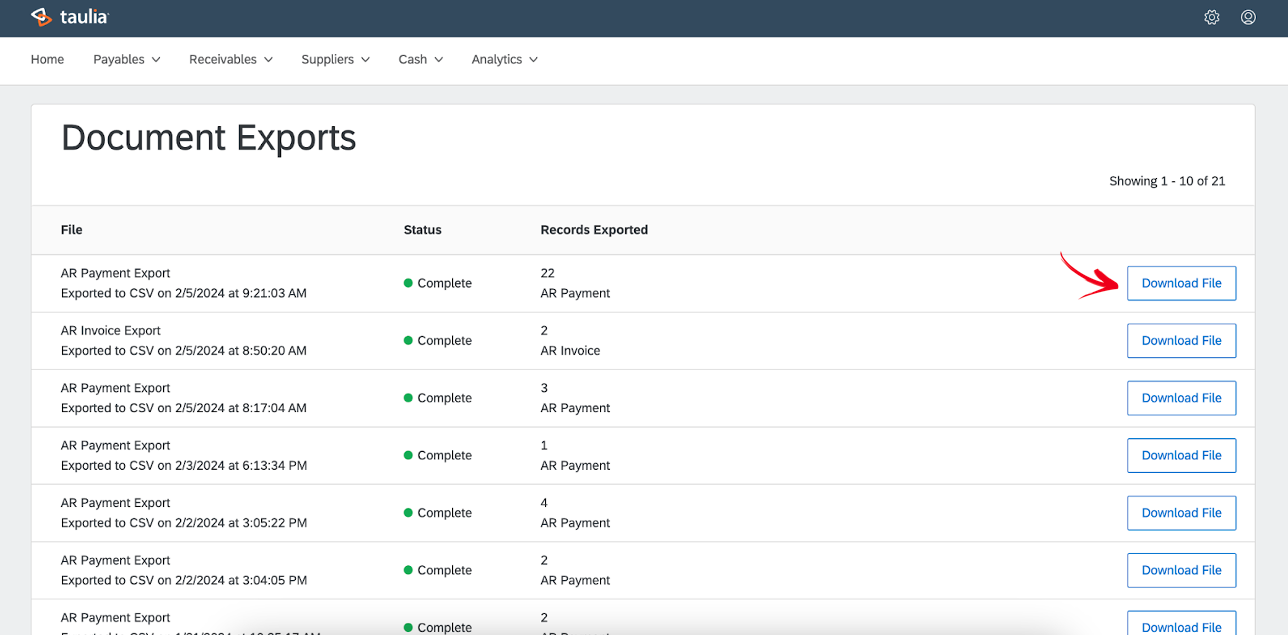Viewport: 1288px width, 636px height.
Task: Click record count 4 in 3:05:22 PM row
Action: click(x=544, y=503)
